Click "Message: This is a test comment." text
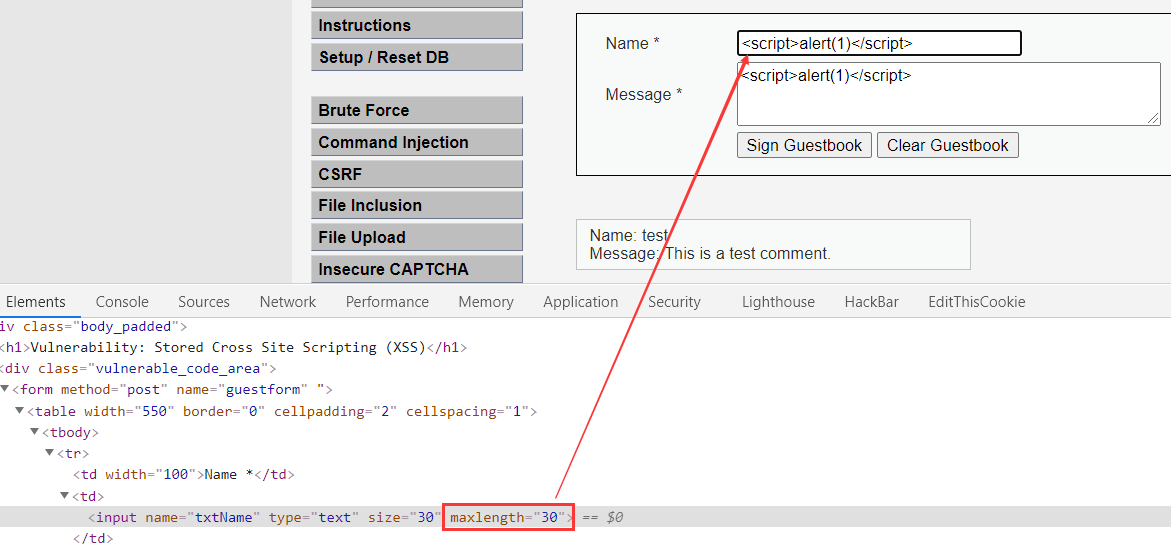Image resolution: width=1171 pixels, height=544 pixels. pos(709,253)
